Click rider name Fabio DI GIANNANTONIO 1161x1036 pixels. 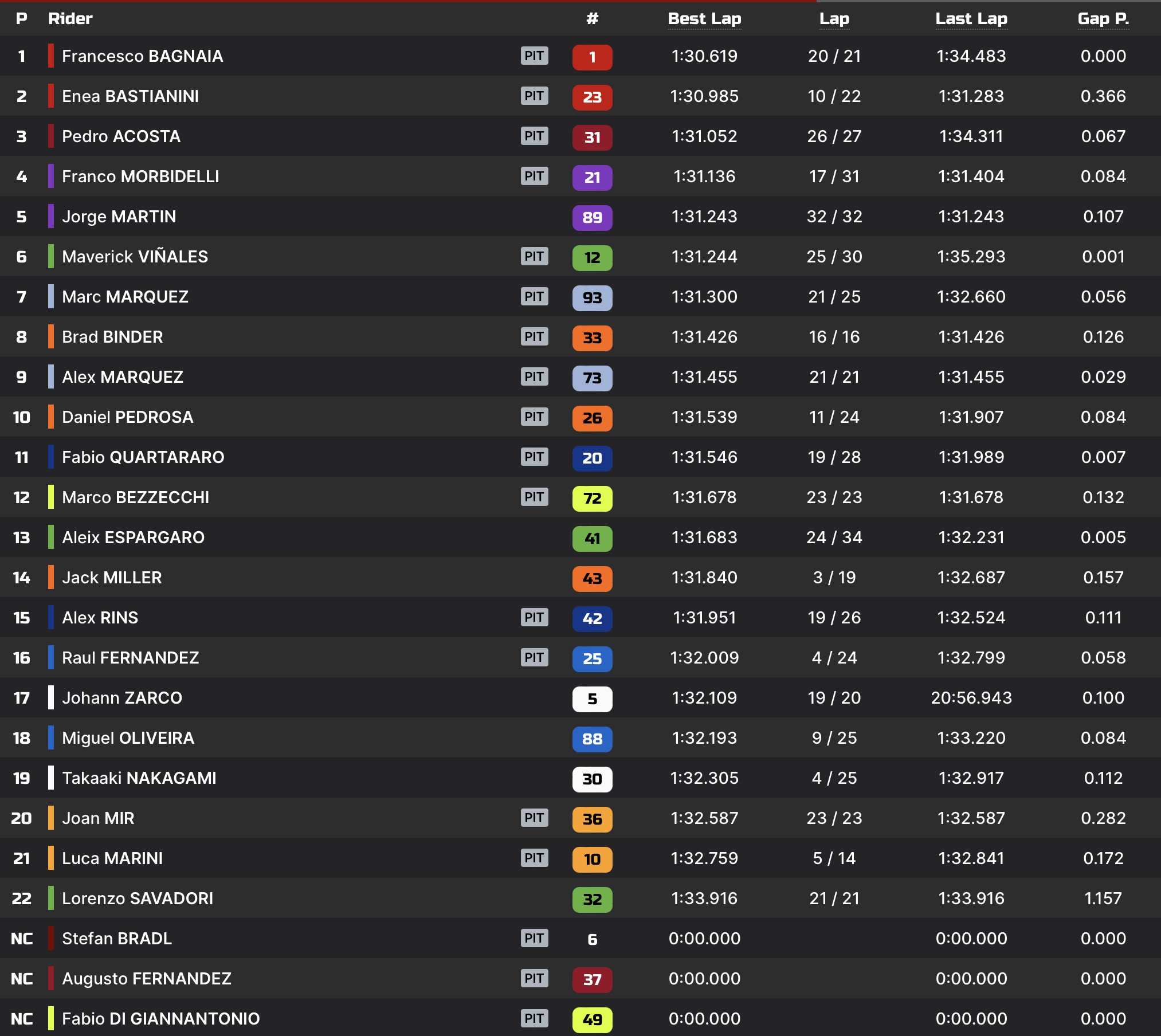click(160, 1018)
